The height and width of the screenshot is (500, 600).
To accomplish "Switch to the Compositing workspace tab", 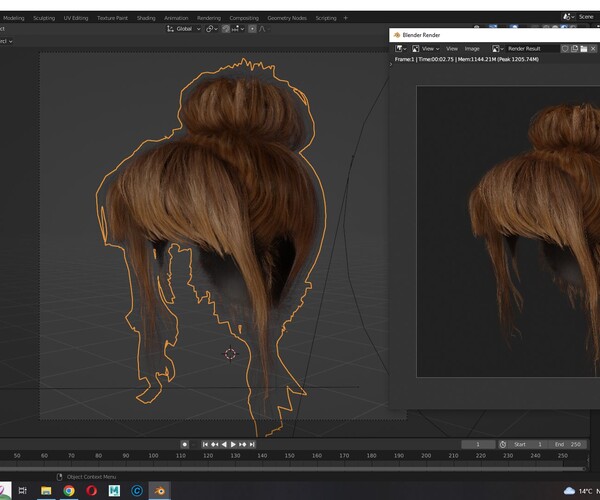I will 244,18.
